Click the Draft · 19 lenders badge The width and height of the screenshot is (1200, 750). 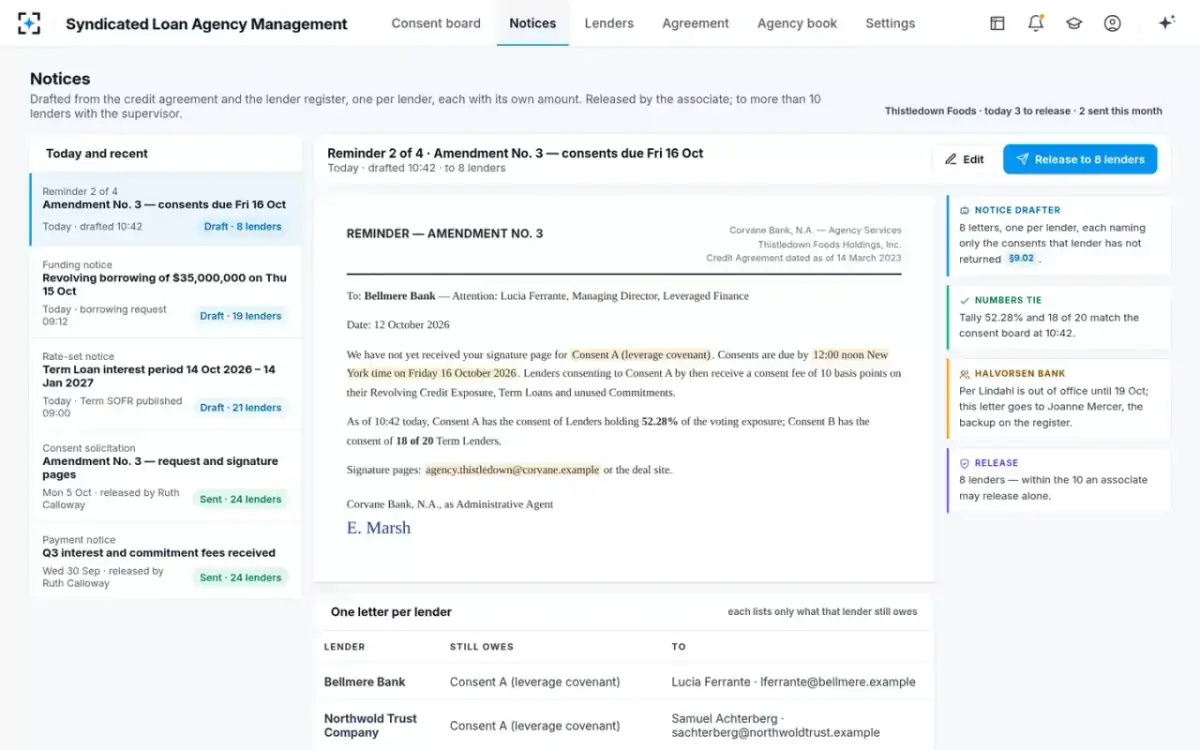click(240, 316)
